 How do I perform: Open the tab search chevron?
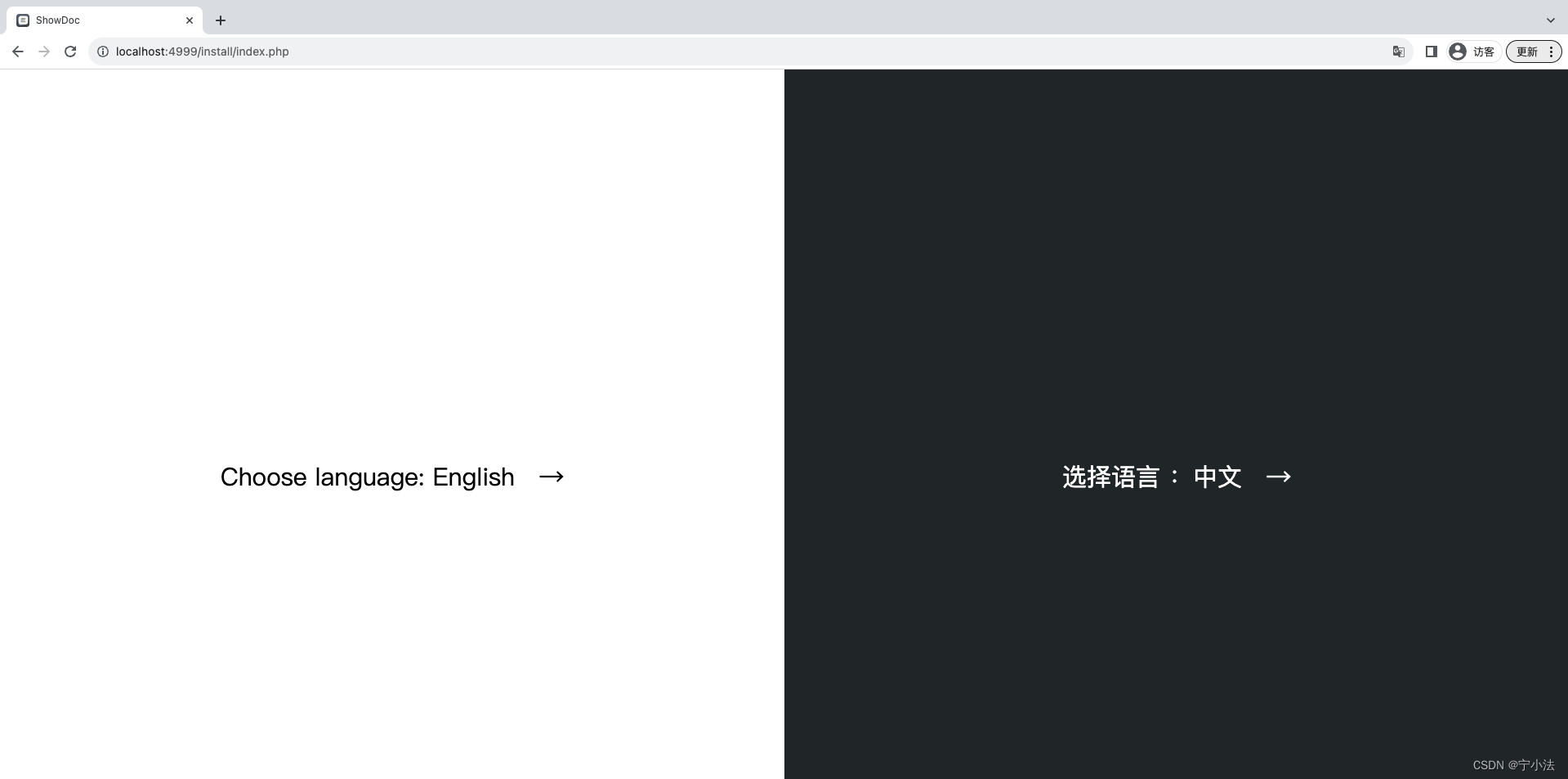pos(1550,20)
